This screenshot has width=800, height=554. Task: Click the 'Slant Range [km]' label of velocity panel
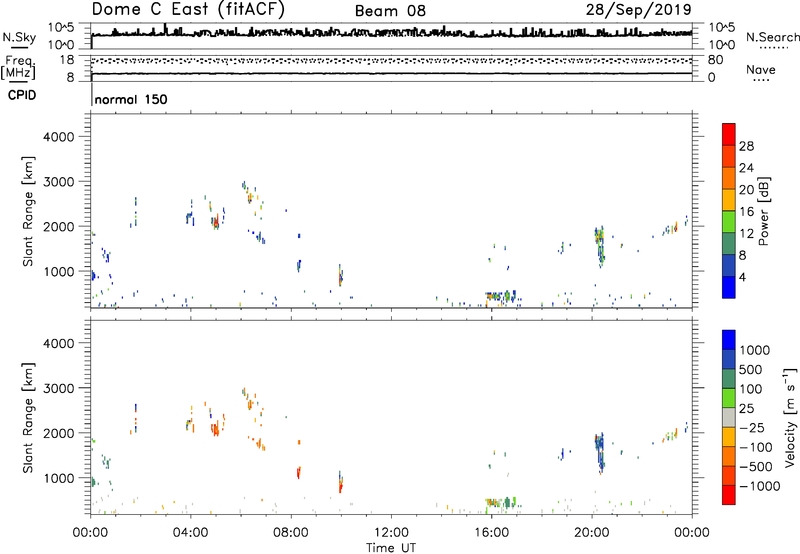pyautogui.click(x=28, y=418)
